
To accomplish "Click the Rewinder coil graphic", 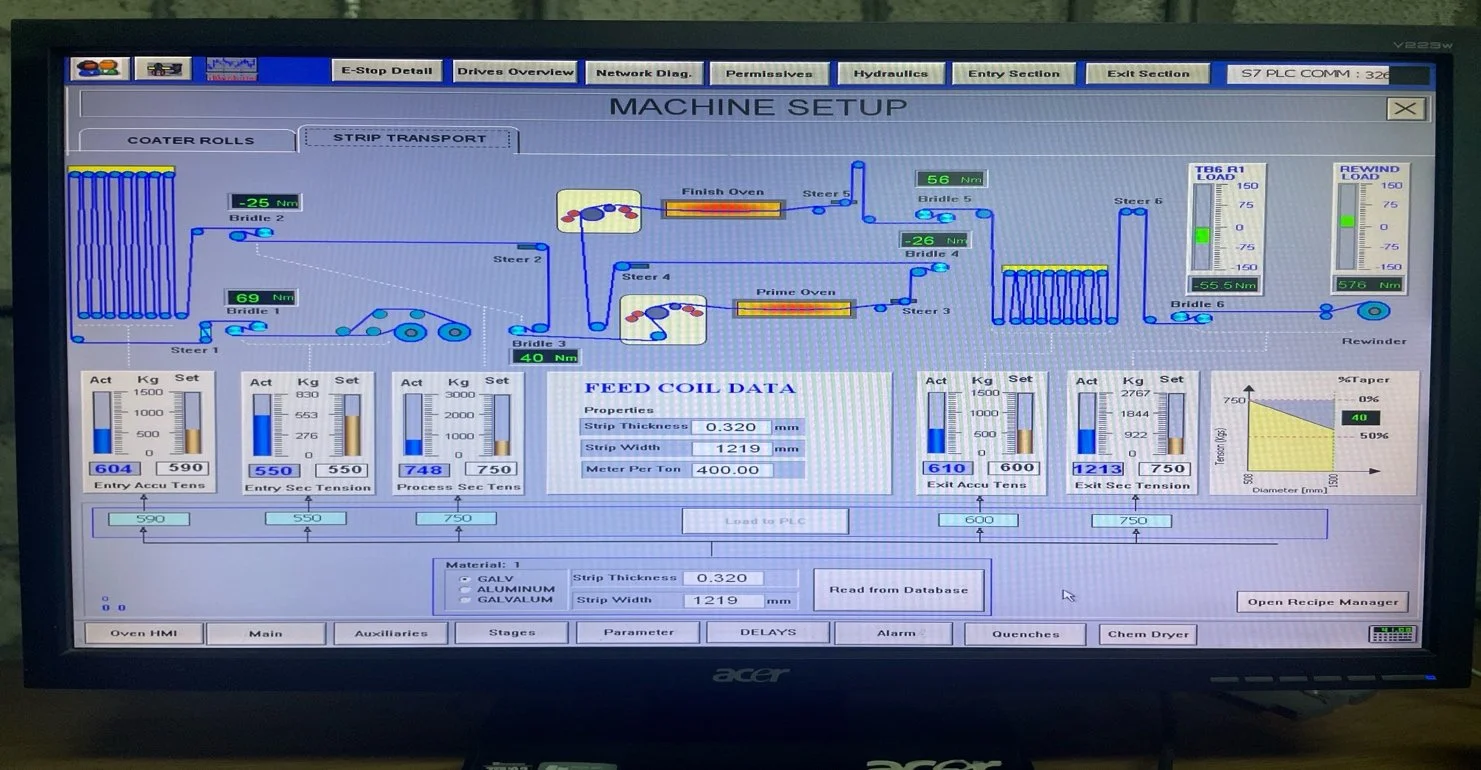I will [1373, 311].
